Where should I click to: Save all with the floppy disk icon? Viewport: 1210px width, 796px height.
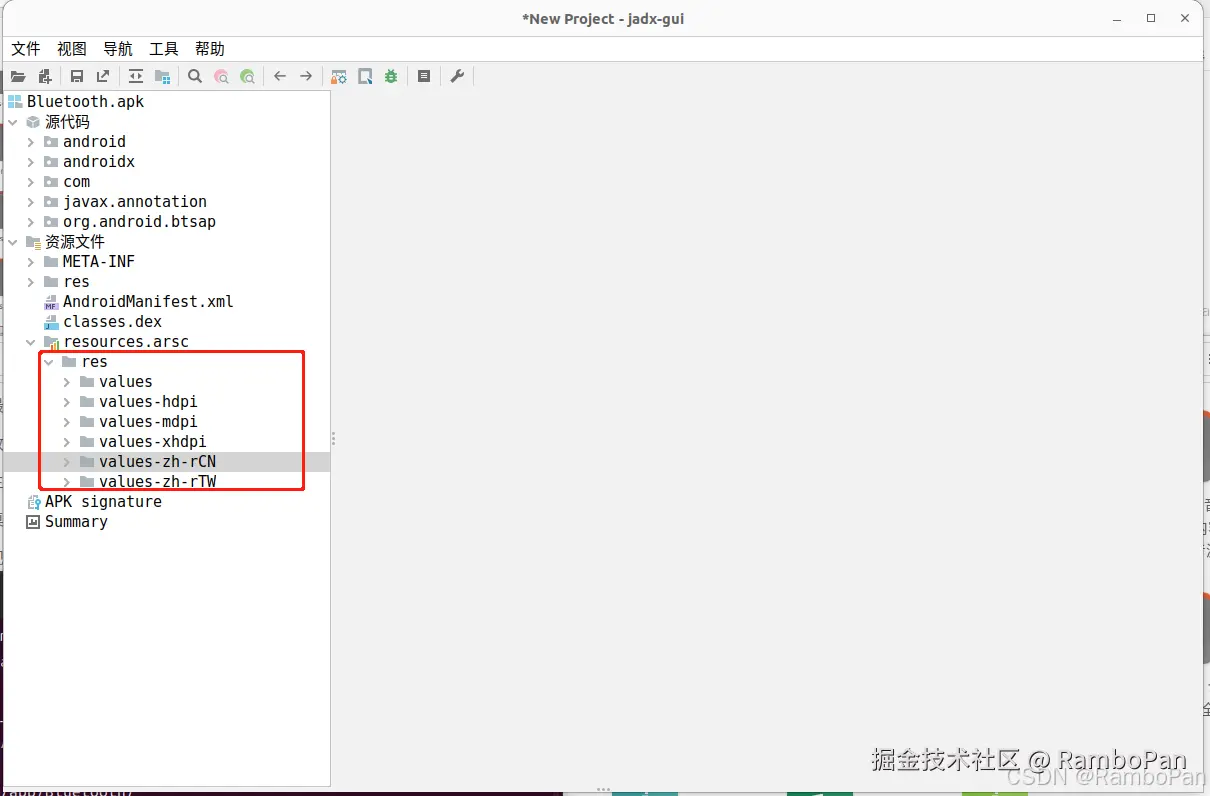click(x=77, y=76)
